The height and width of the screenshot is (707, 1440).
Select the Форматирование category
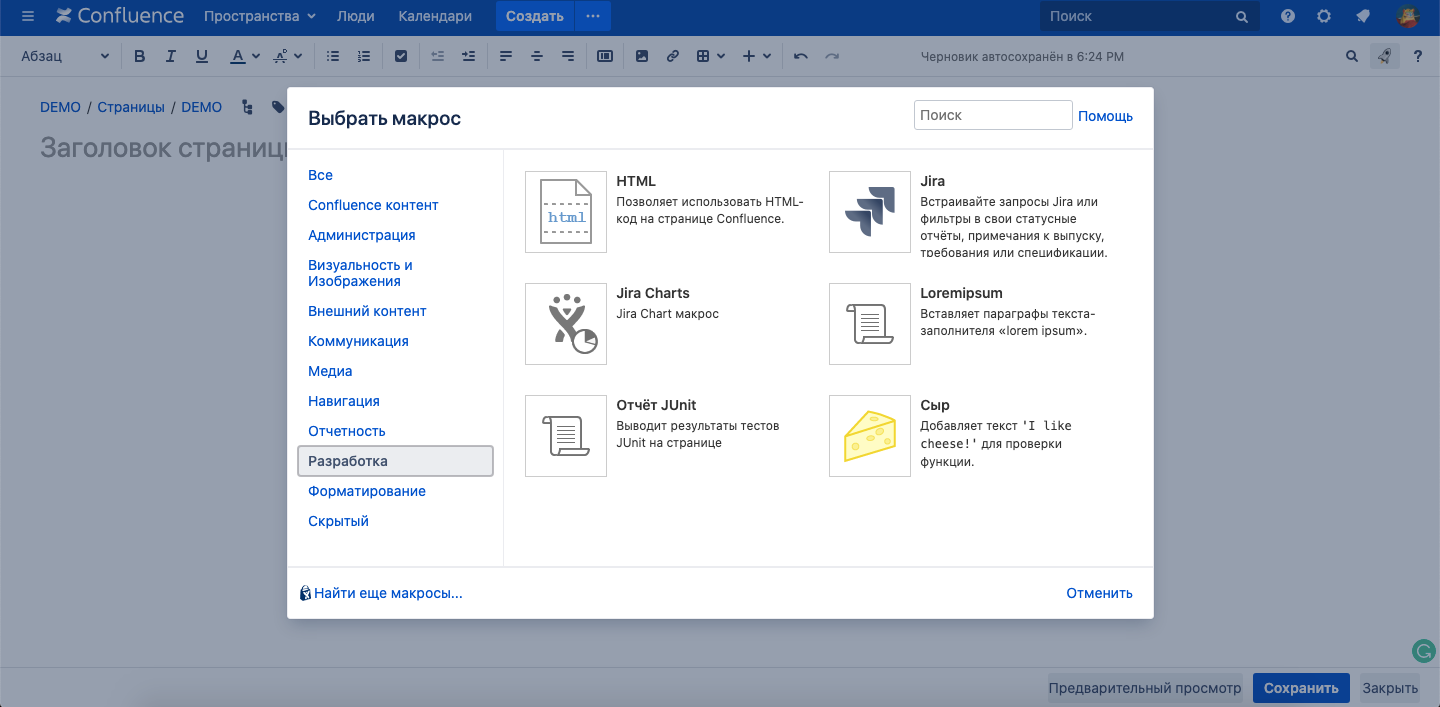(x=367, y=491)
